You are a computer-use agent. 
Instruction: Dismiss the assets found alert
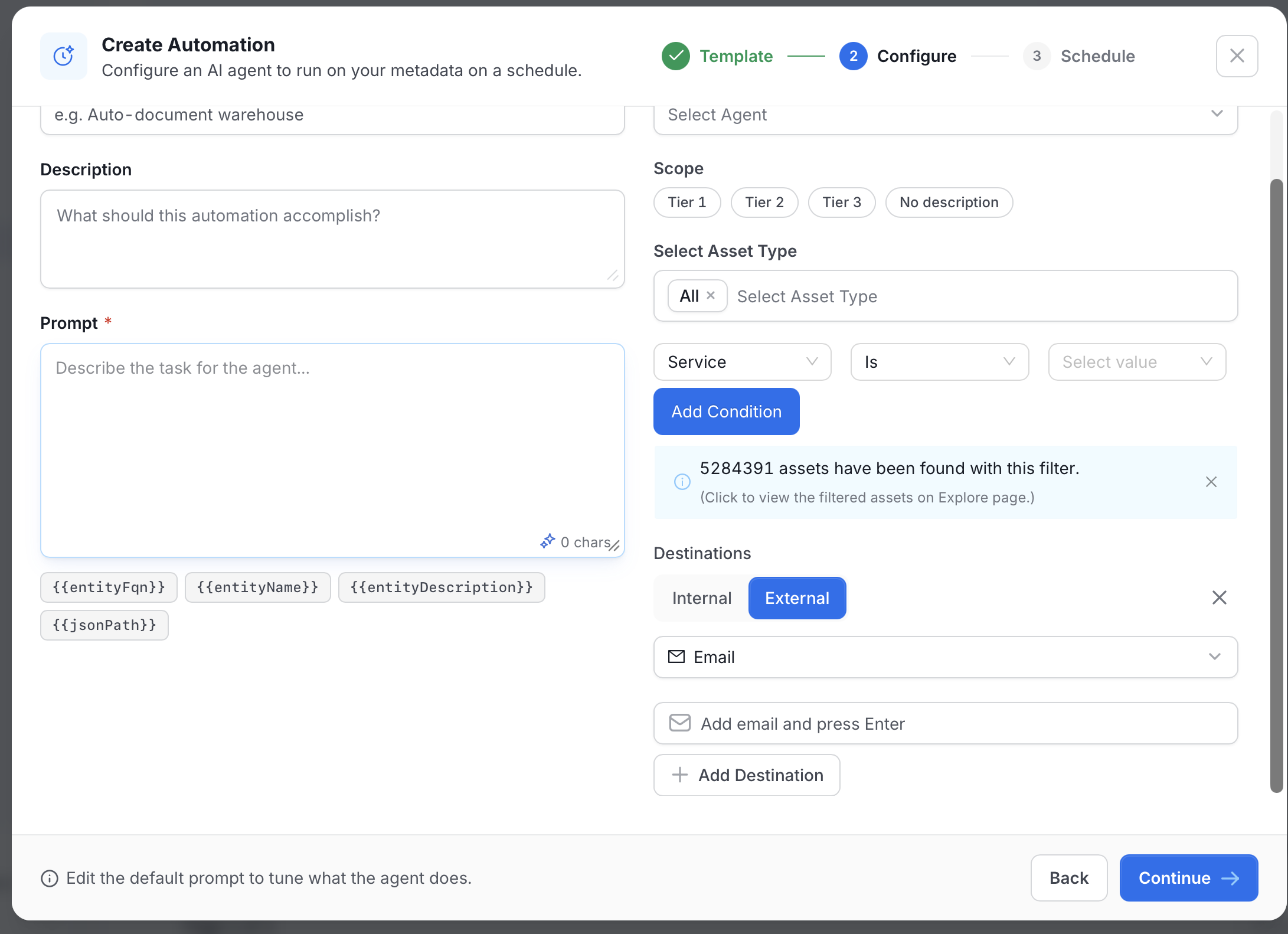click(1211, 482)
